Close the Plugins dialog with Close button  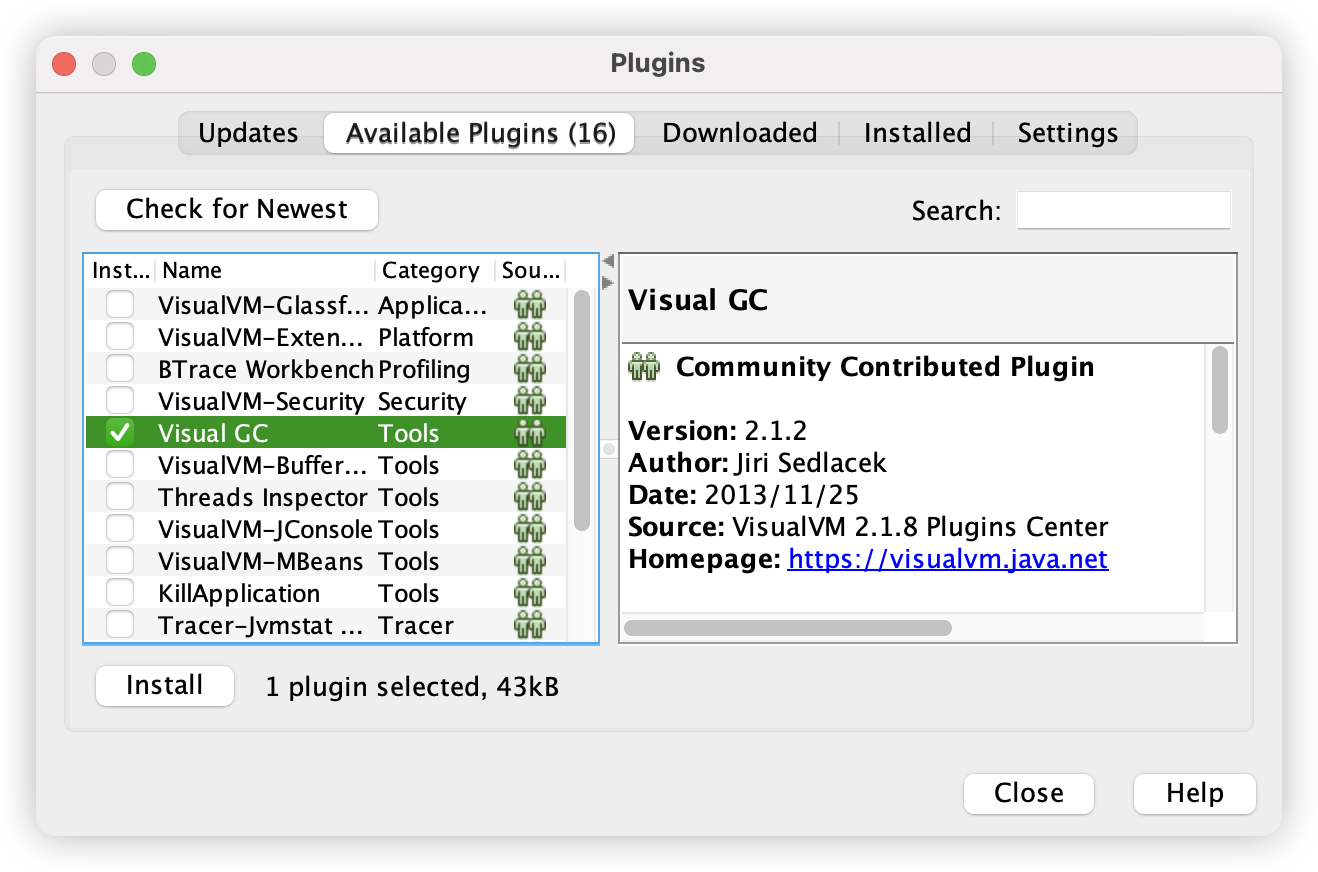(1029, 793)
